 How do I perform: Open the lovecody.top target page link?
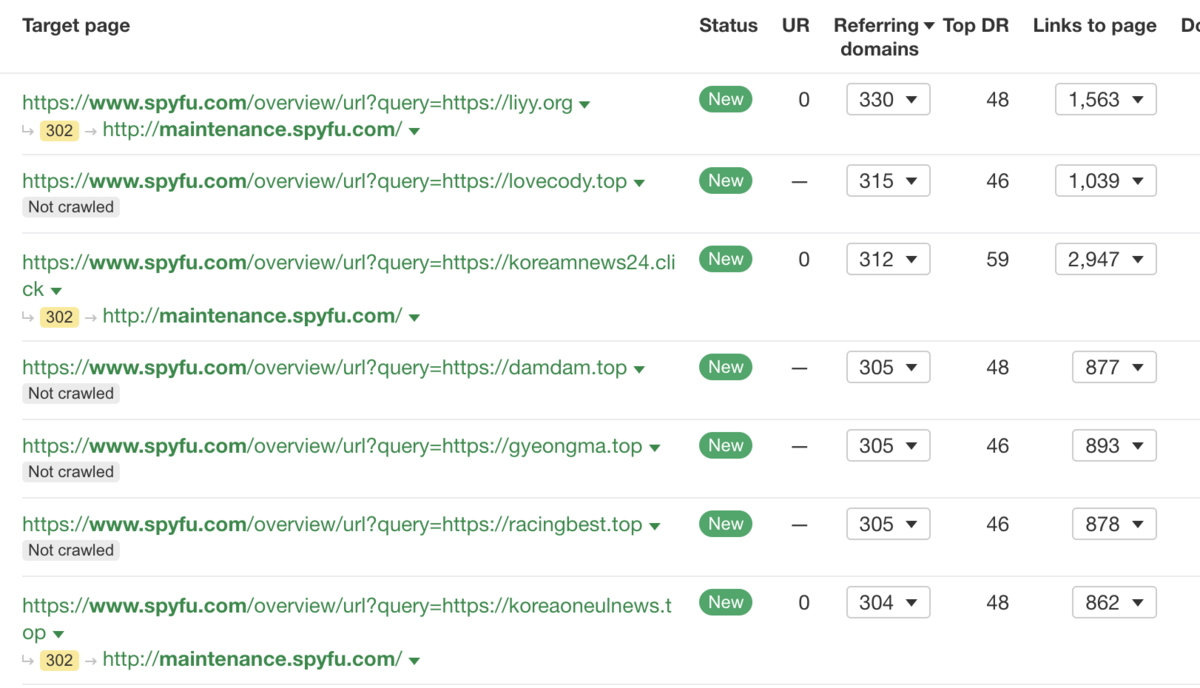(x=324, y=182)
